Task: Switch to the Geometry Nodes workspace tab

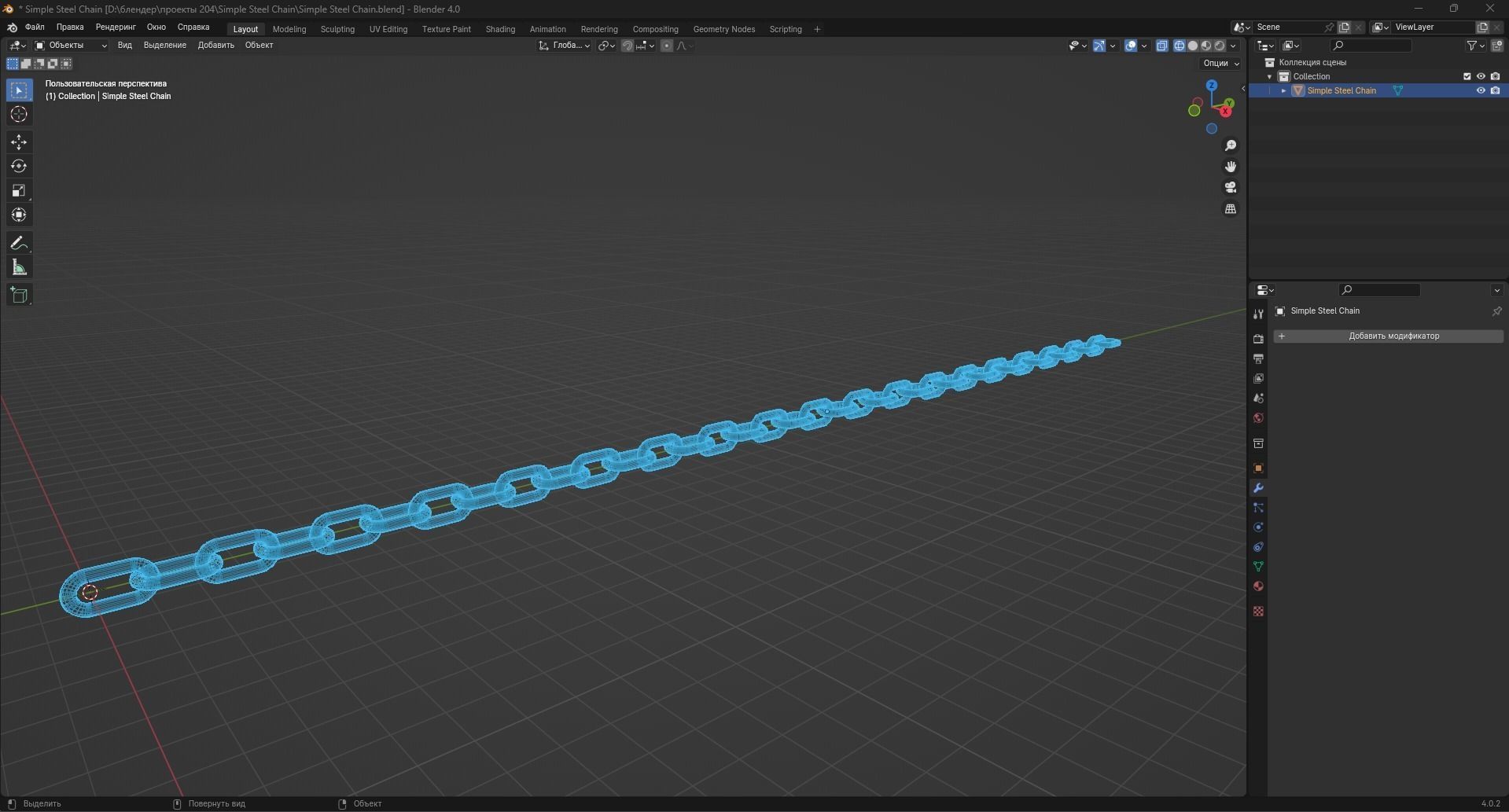Action: click(724, 29)
